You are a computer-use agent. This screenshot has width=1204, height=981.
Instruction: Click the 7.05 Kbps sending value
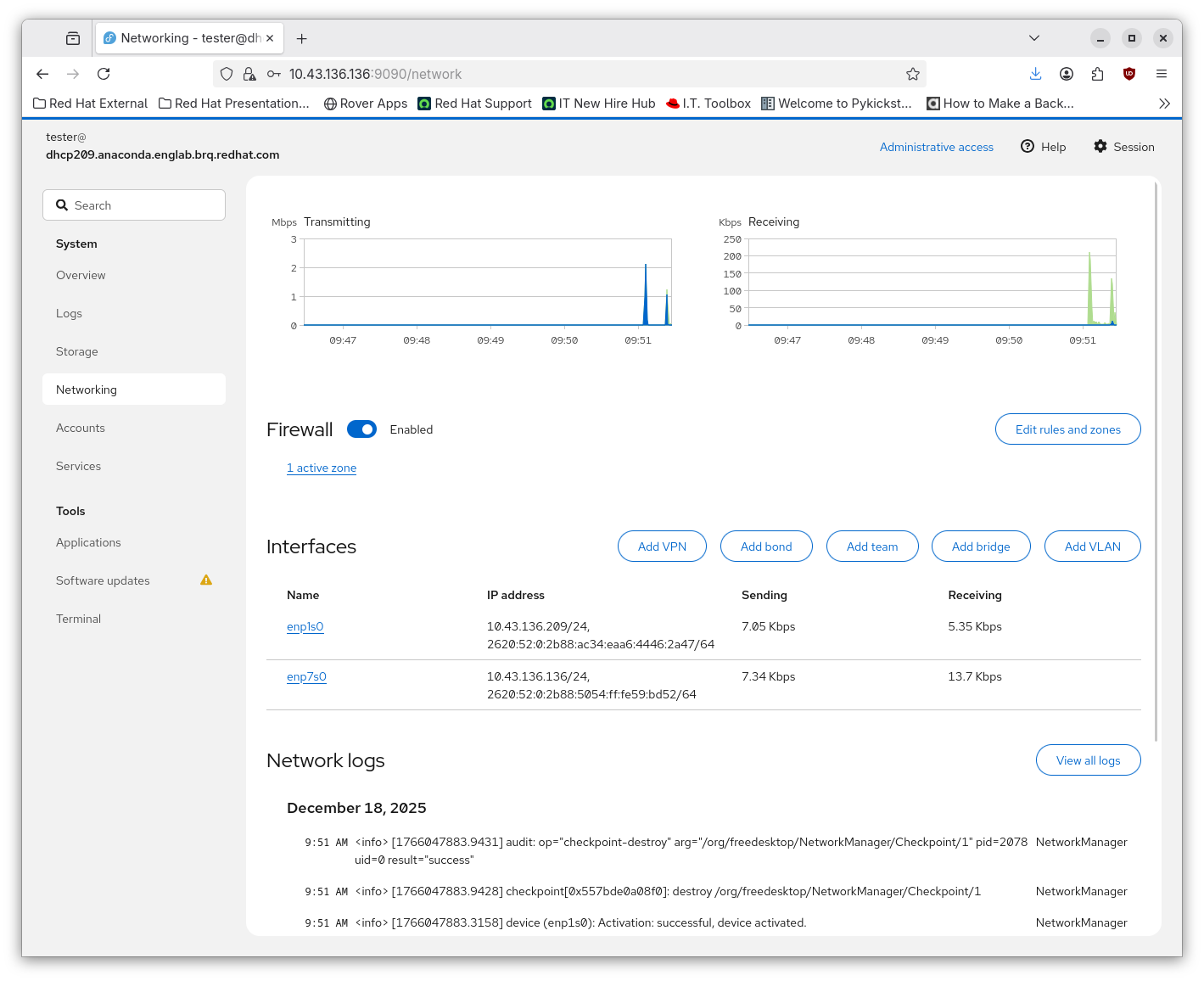click(x=769, y=626)
